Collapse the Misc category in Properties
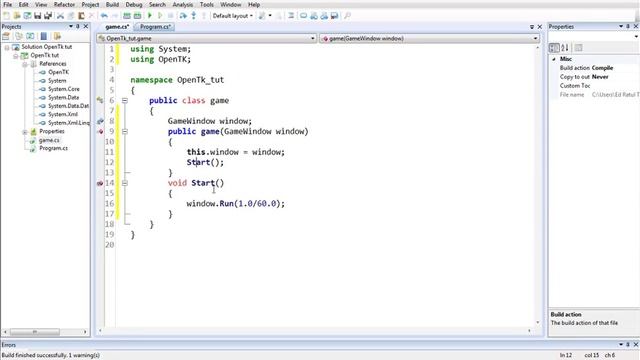The width and height of the screenshot is (640, 360). pos(554,59)
